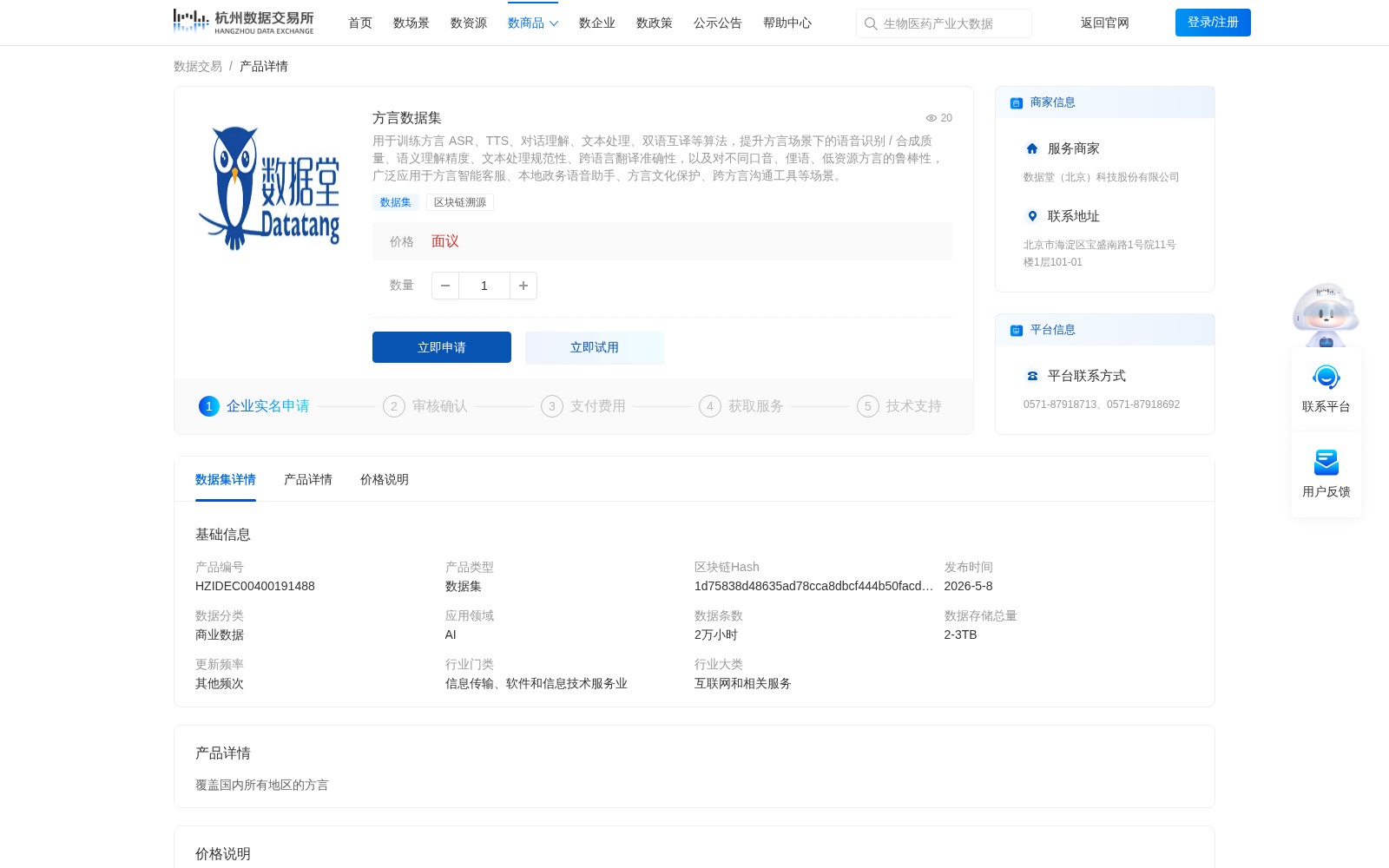Click step 5 技术支持
The image size is (1389, 868).
coord(899,406)
